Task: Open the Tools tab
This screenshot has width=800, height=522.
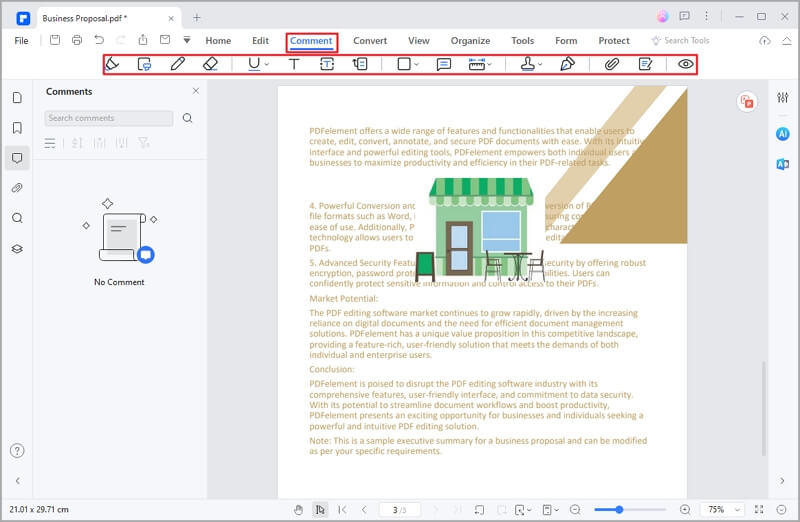Action: pos(522,41)
